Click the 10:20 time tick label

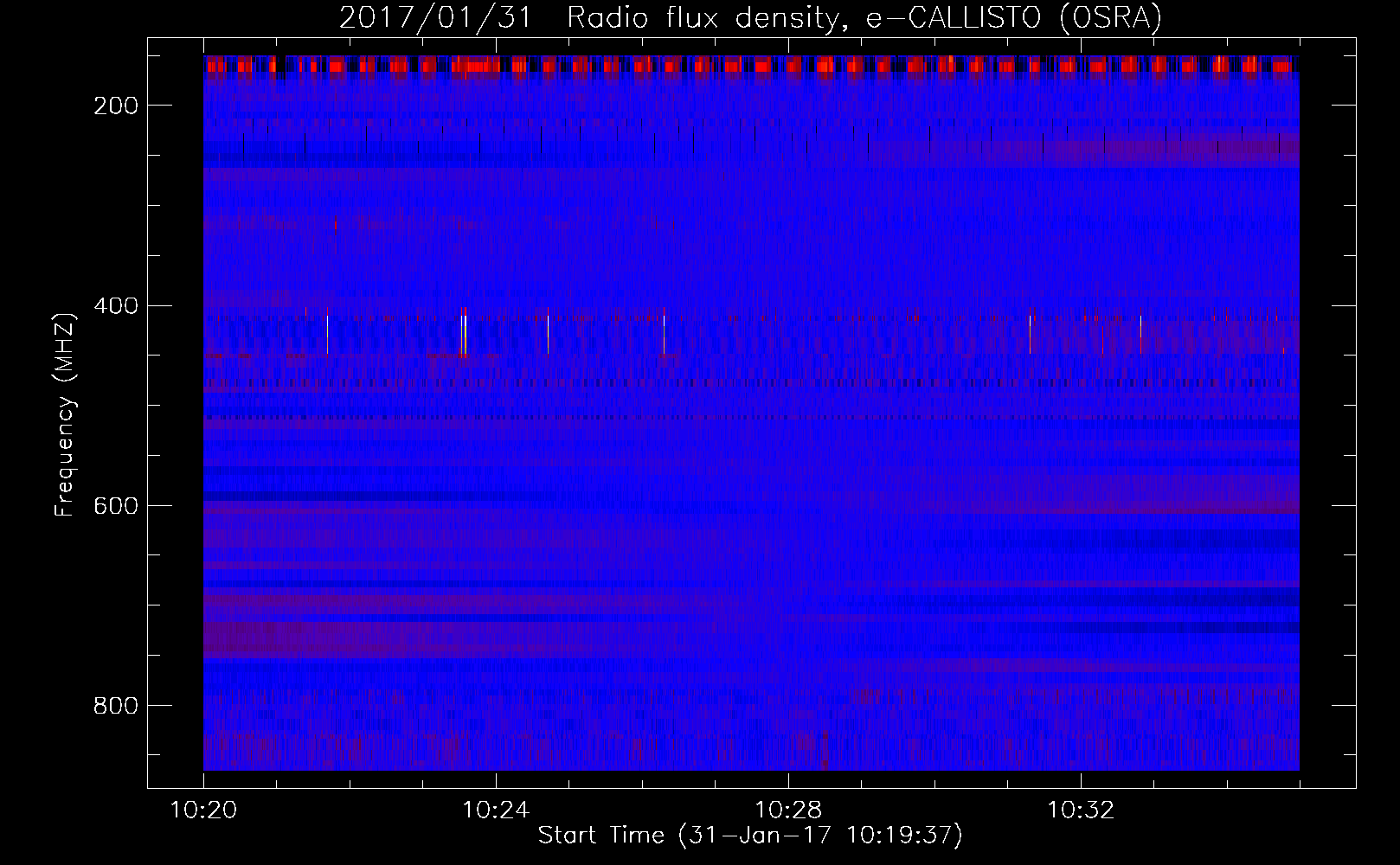203,811
